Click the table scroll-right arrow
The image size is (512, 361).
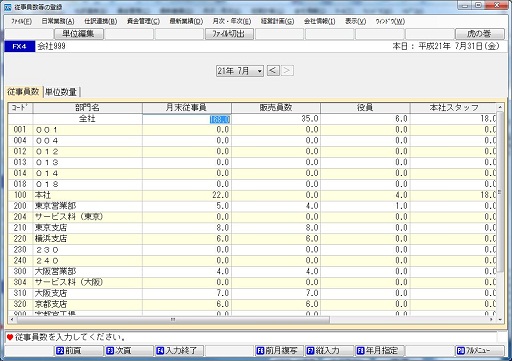point(491,320)
